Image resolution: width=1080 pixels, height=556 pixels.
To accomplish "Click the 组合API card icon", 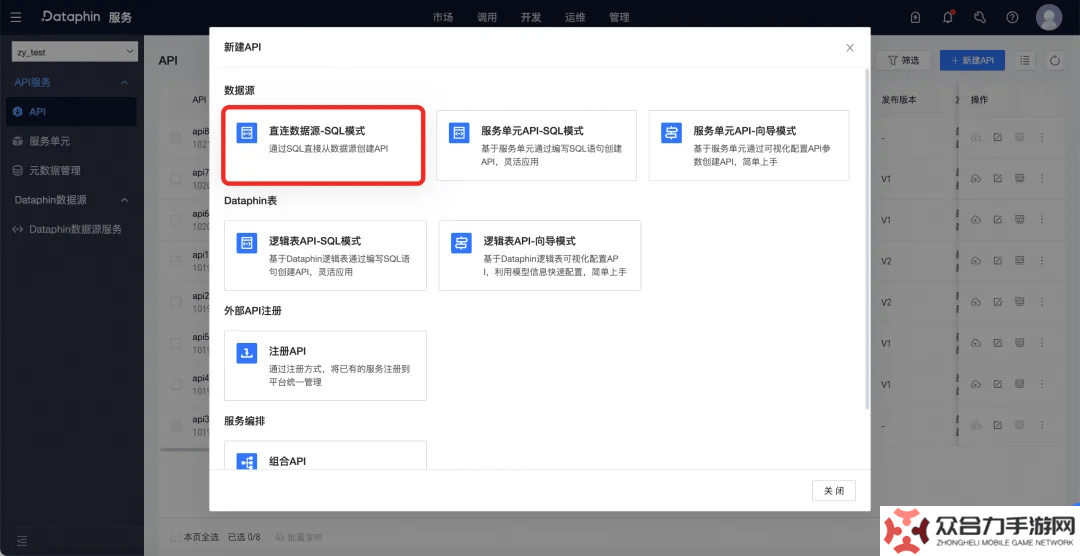I will tap(247, 462).
